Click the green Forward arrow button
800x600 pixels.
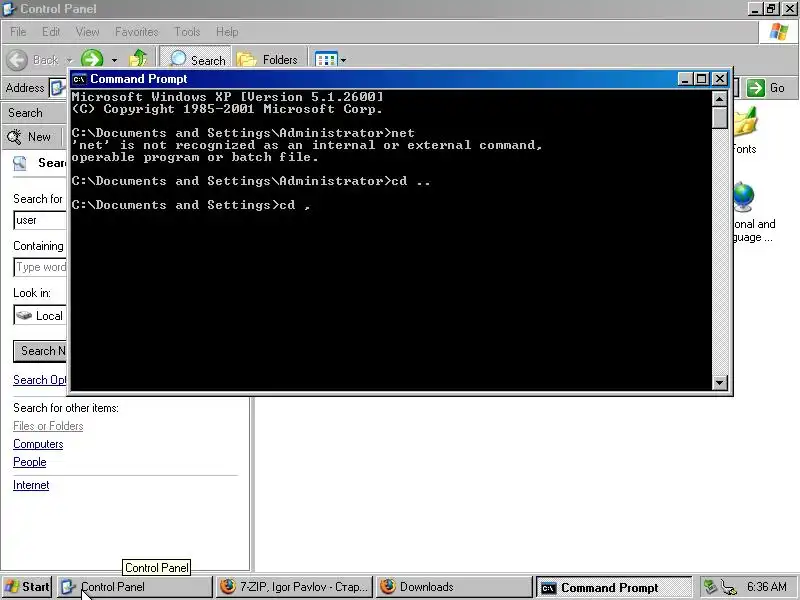92,59
